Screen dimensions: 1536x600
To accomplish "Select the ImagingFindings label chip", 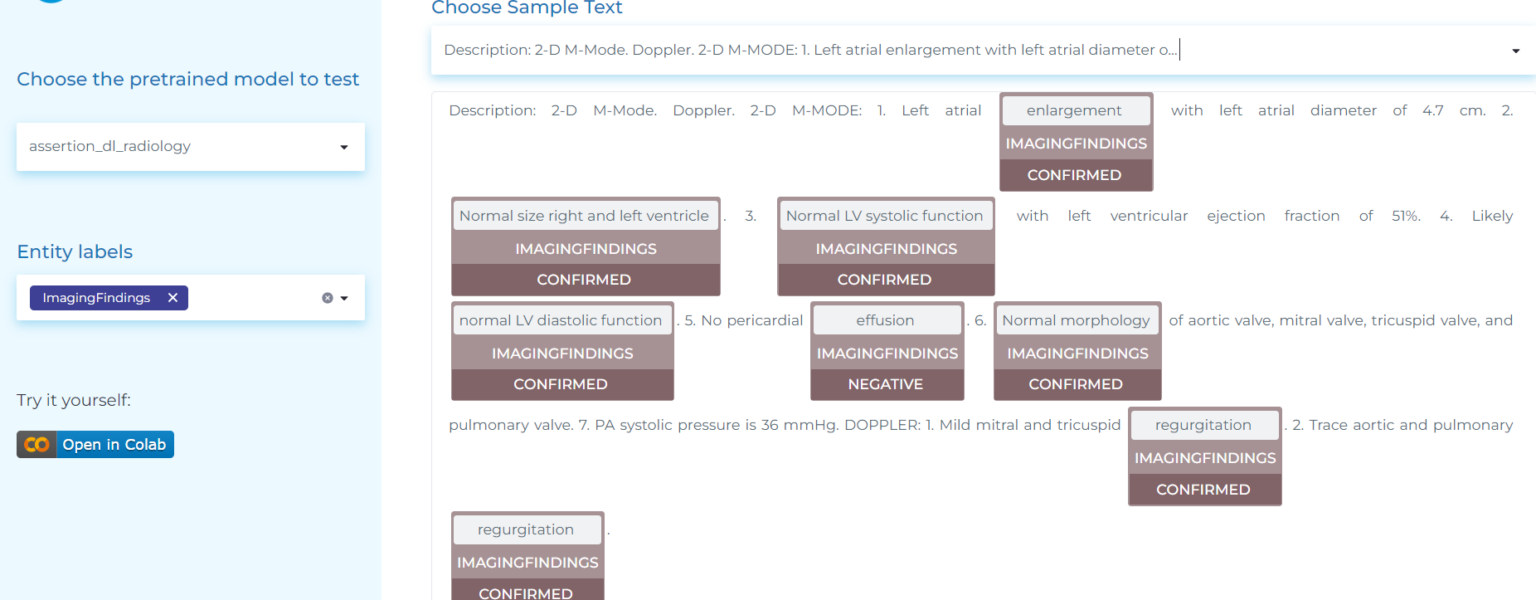I will tap(97, 298).
